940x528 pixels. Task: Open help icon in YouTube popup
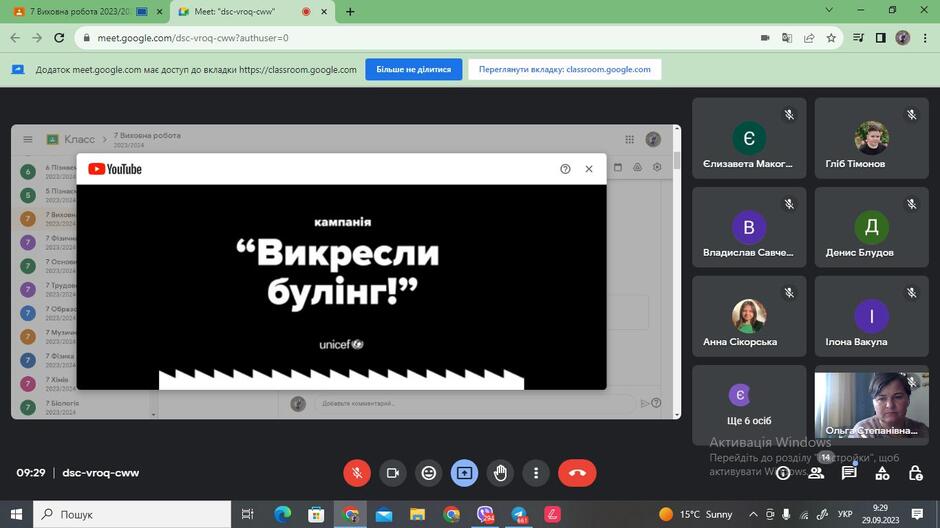(x=565, y=169)
